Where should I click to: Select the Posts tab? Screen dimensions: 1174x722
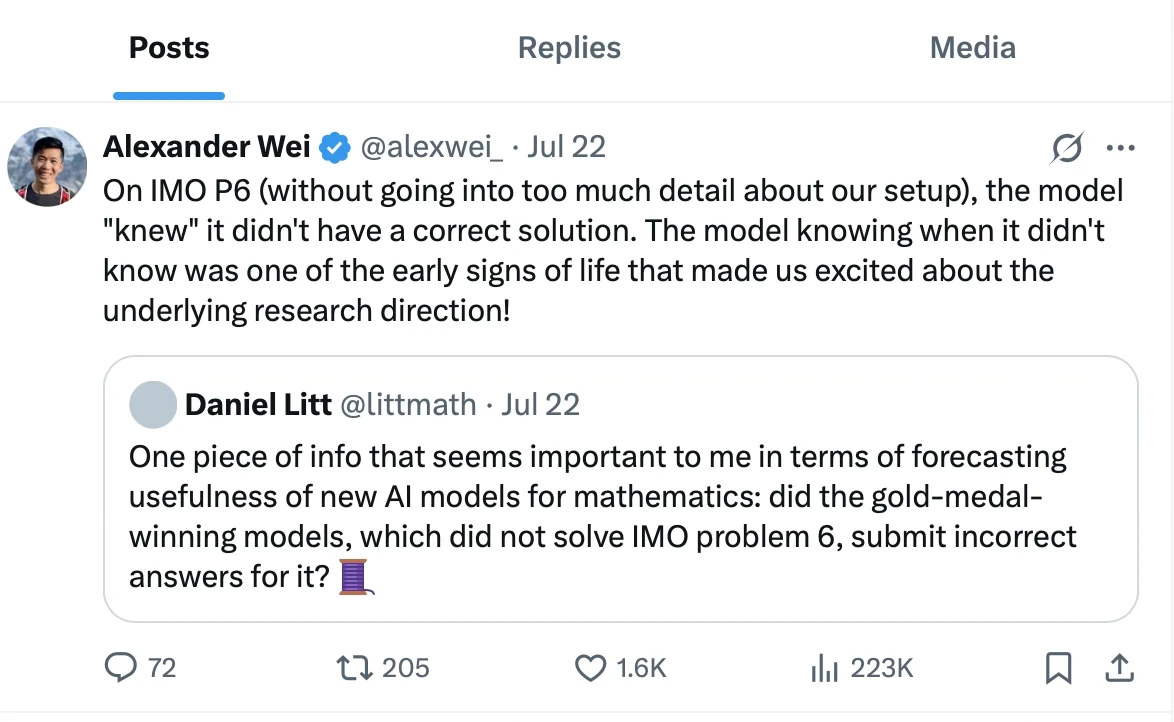pos(169,48)
